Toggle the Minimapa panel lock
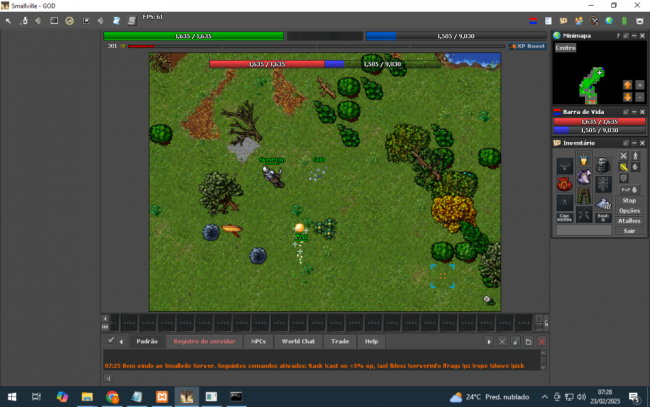This screenshot has height=407, width=650. point(626,36)
